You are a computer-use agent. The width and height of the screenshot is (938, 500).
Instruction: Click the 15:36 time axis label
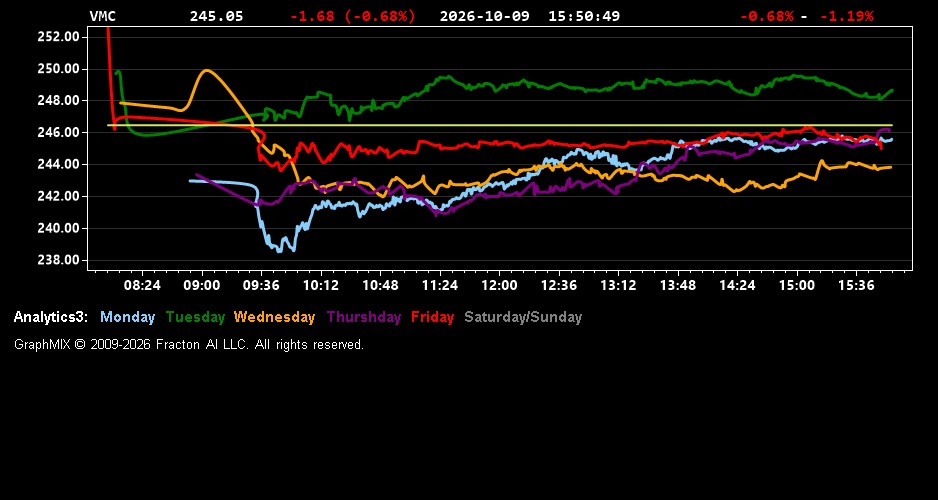[x=856, y=285]
